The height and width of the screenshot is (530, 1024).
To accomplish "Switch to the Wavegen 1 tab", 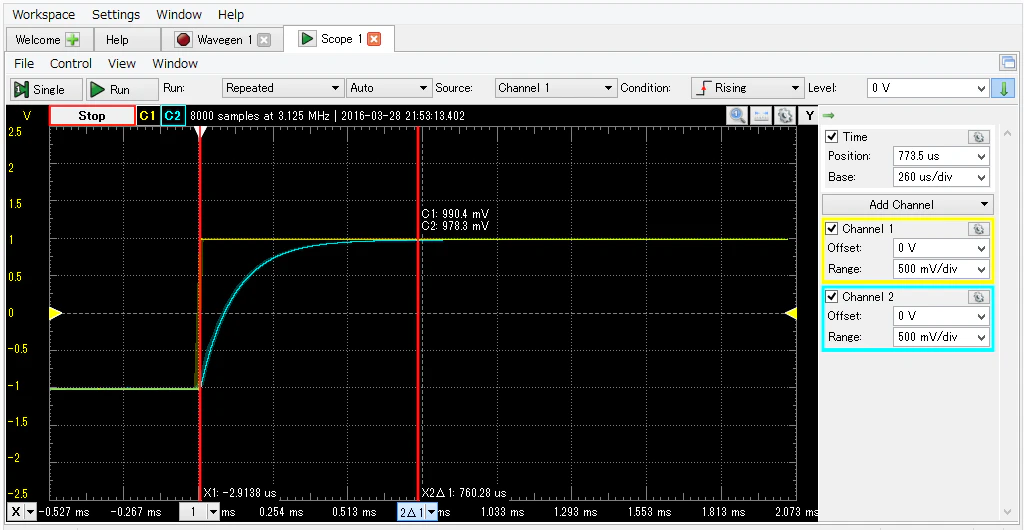I will point(224,40).
